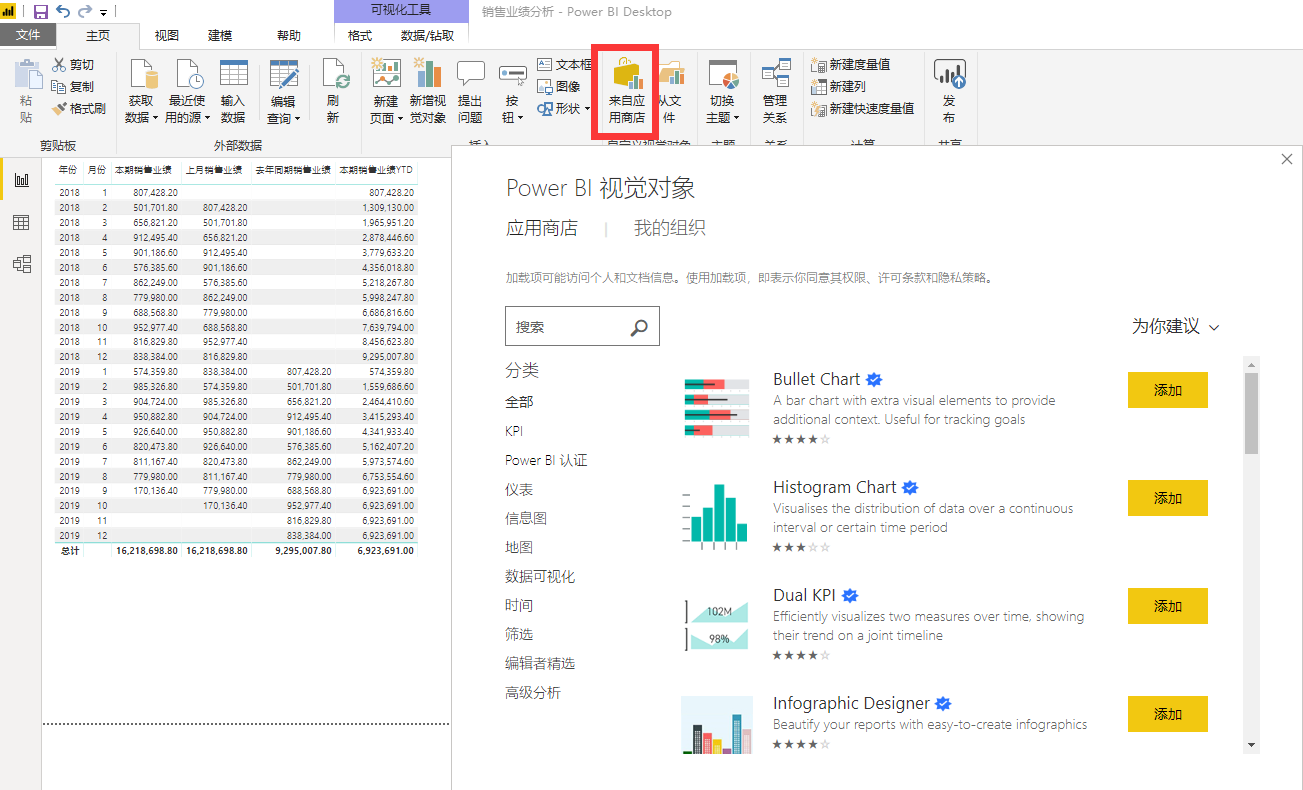Viewport: 1303px width, 790px height.
Task: Switch to the 建模 ribbon tab
Action: click(x=220, y=35)
